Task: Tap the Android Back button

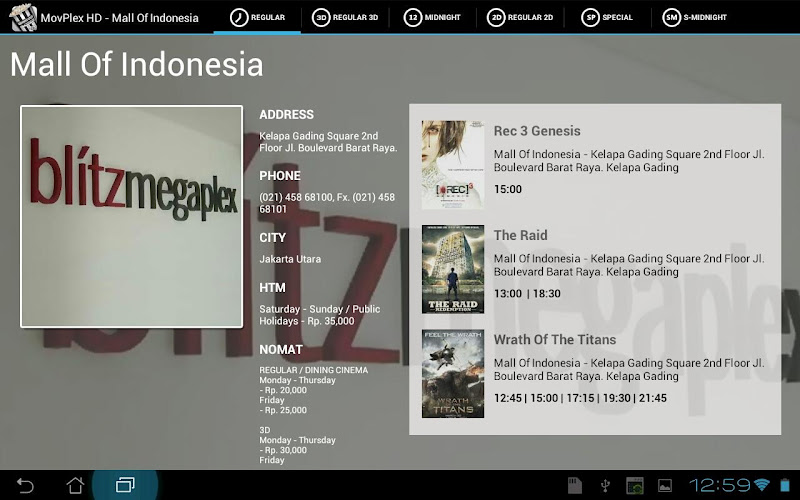Action: pyautogui.click(x=25, y=485)
